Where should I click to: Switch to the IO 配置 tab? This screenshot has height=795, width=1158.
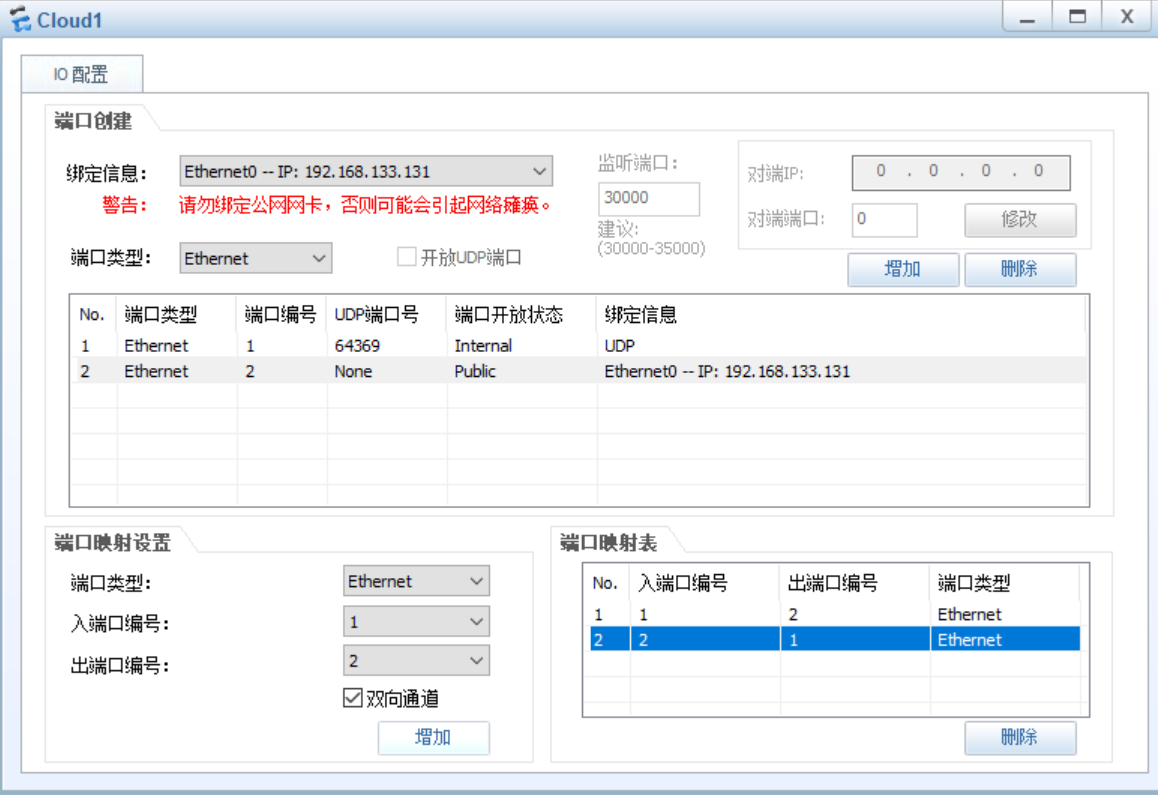[81, 74]
